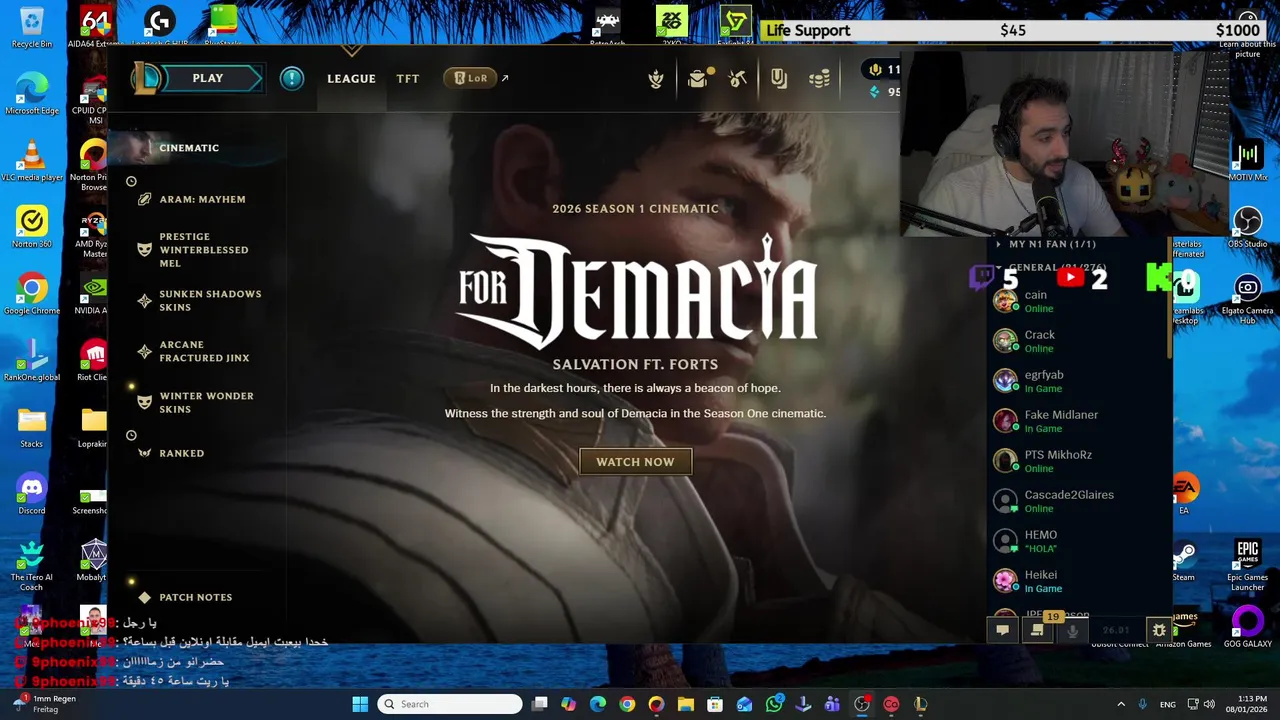The image size is (1280, 720).
Task: Switch to the TFT tab
Action: tap(408, 78)
